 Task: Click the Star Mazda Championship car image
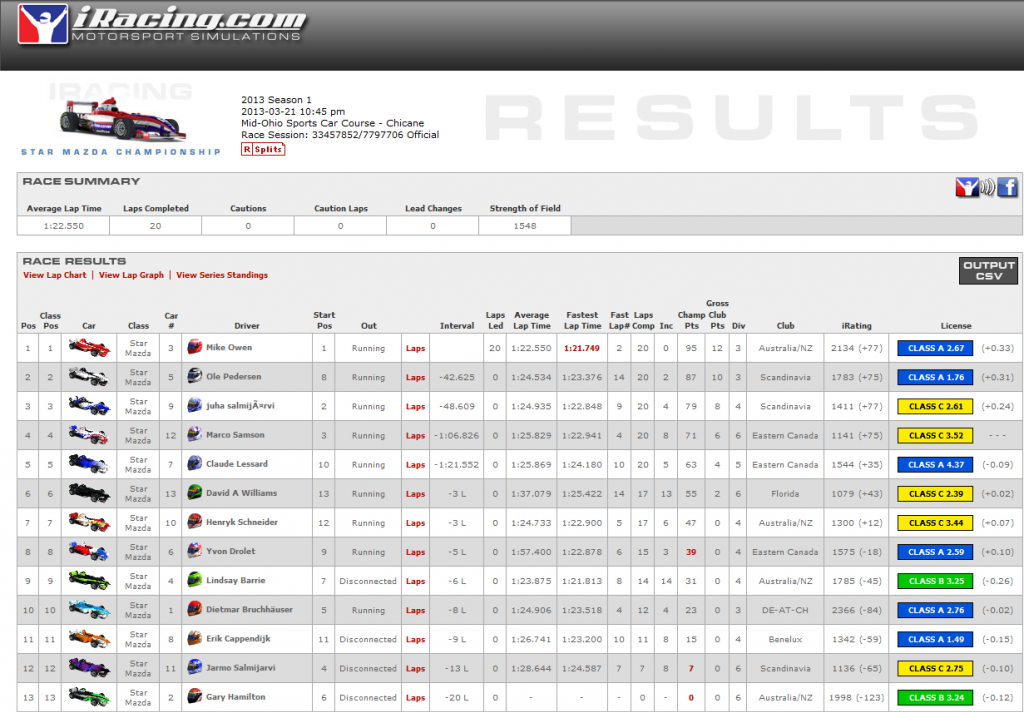click(x=121, y=120)
